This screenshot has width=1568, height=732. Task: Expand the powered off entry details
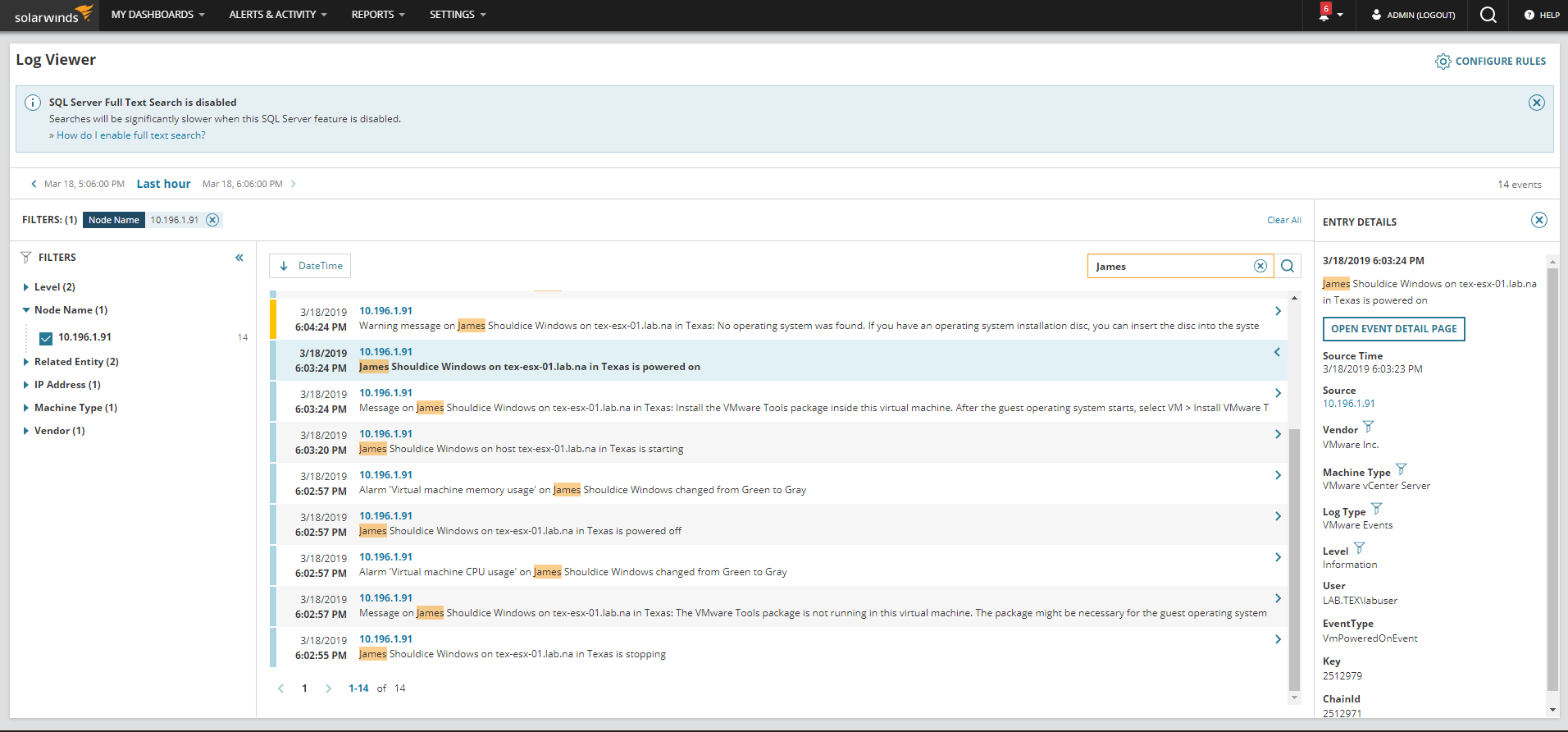(1278, 516)
